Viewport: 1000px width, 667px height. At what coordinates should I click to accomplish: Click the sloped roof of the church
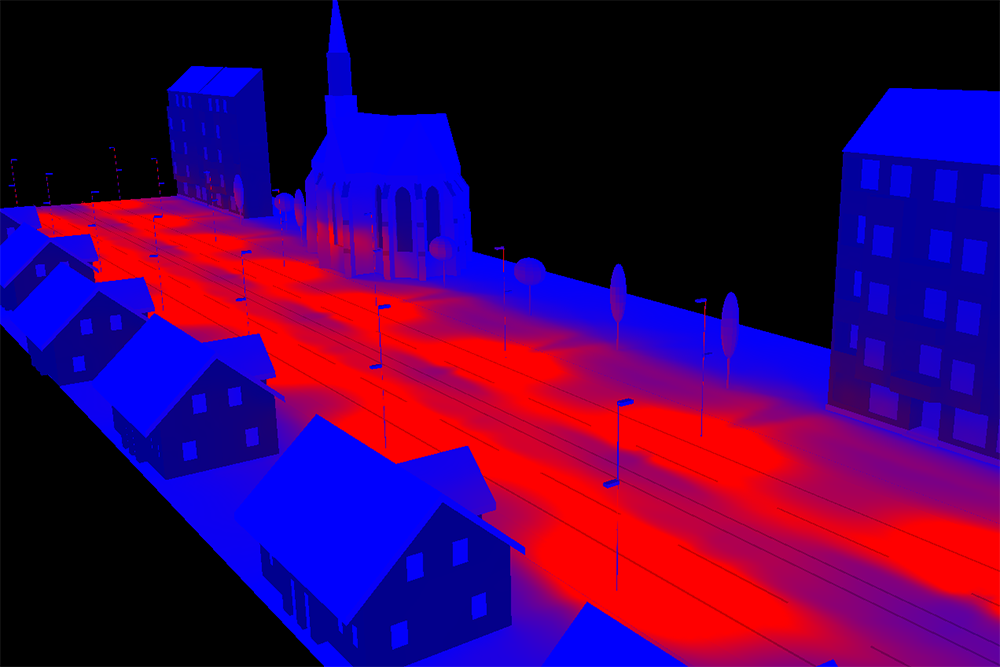tap(390, 140)
